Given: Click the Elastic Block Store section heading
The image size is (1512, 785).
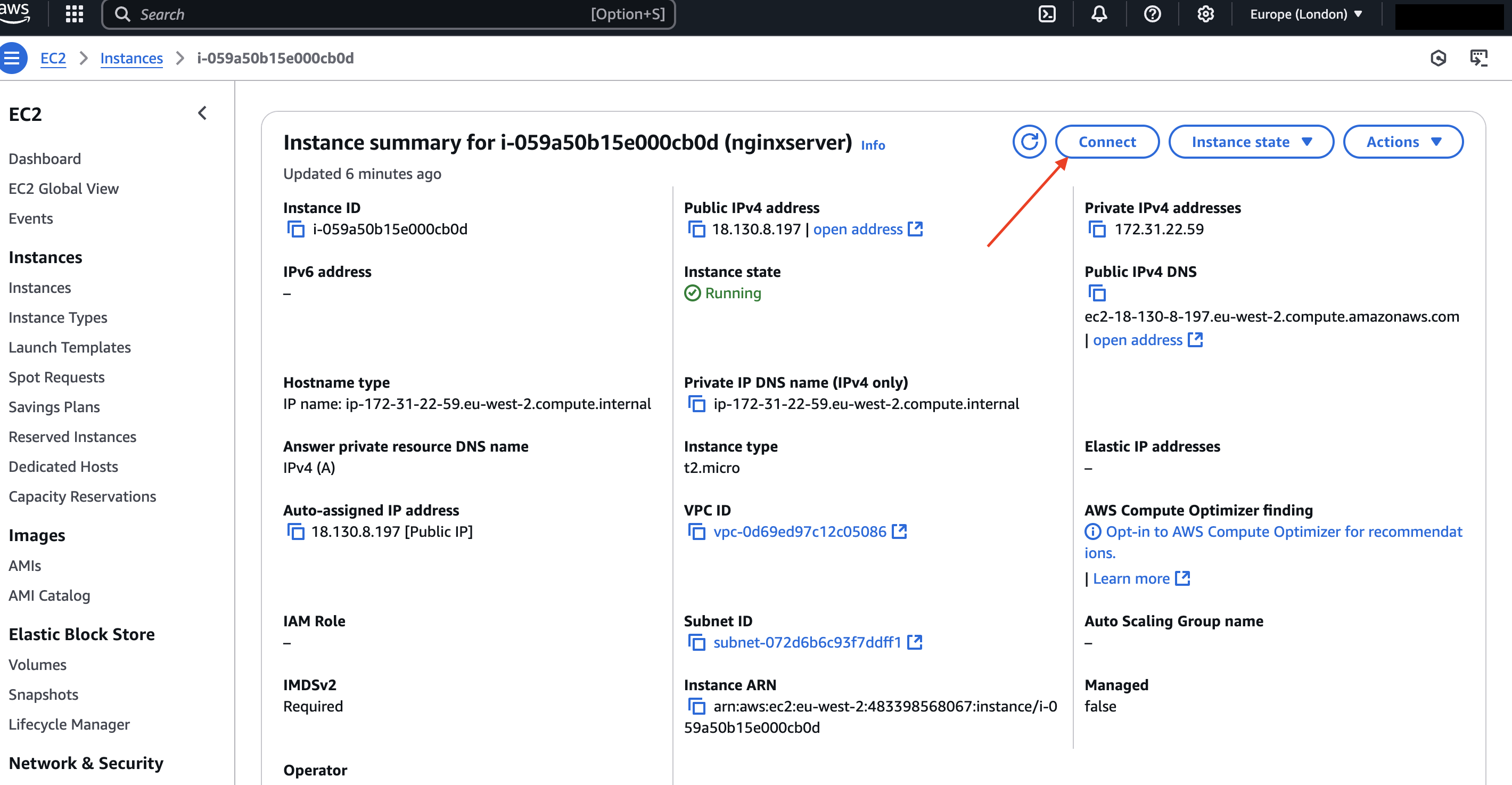Looking at the screenshot, I should [x=81, y=635].
